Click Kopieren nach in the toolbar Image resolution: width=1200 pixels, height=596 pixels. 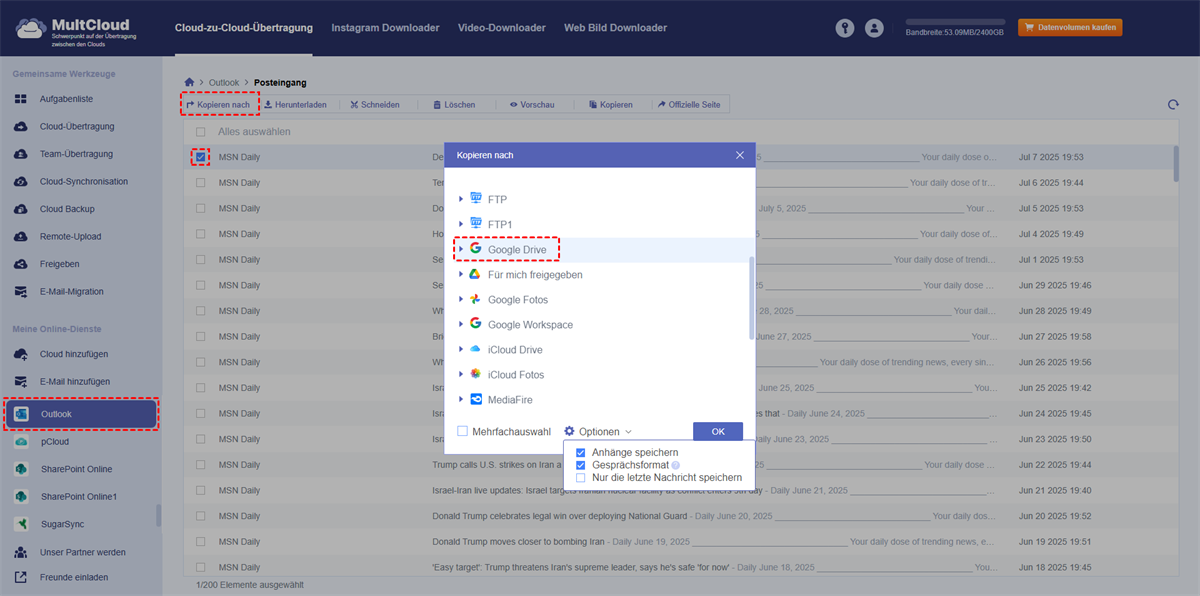tap(218, 104)
